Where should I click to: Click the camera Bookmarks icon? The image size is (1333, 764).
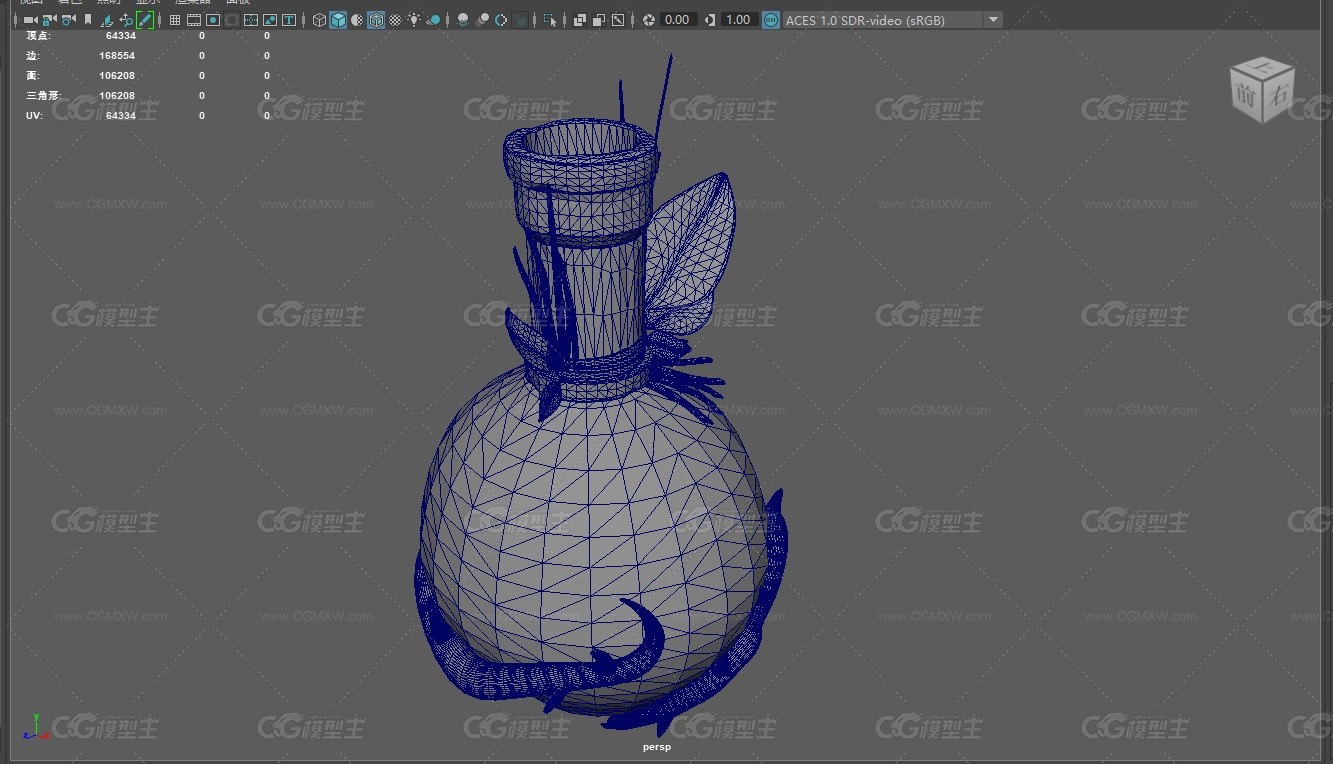[88, 20]
